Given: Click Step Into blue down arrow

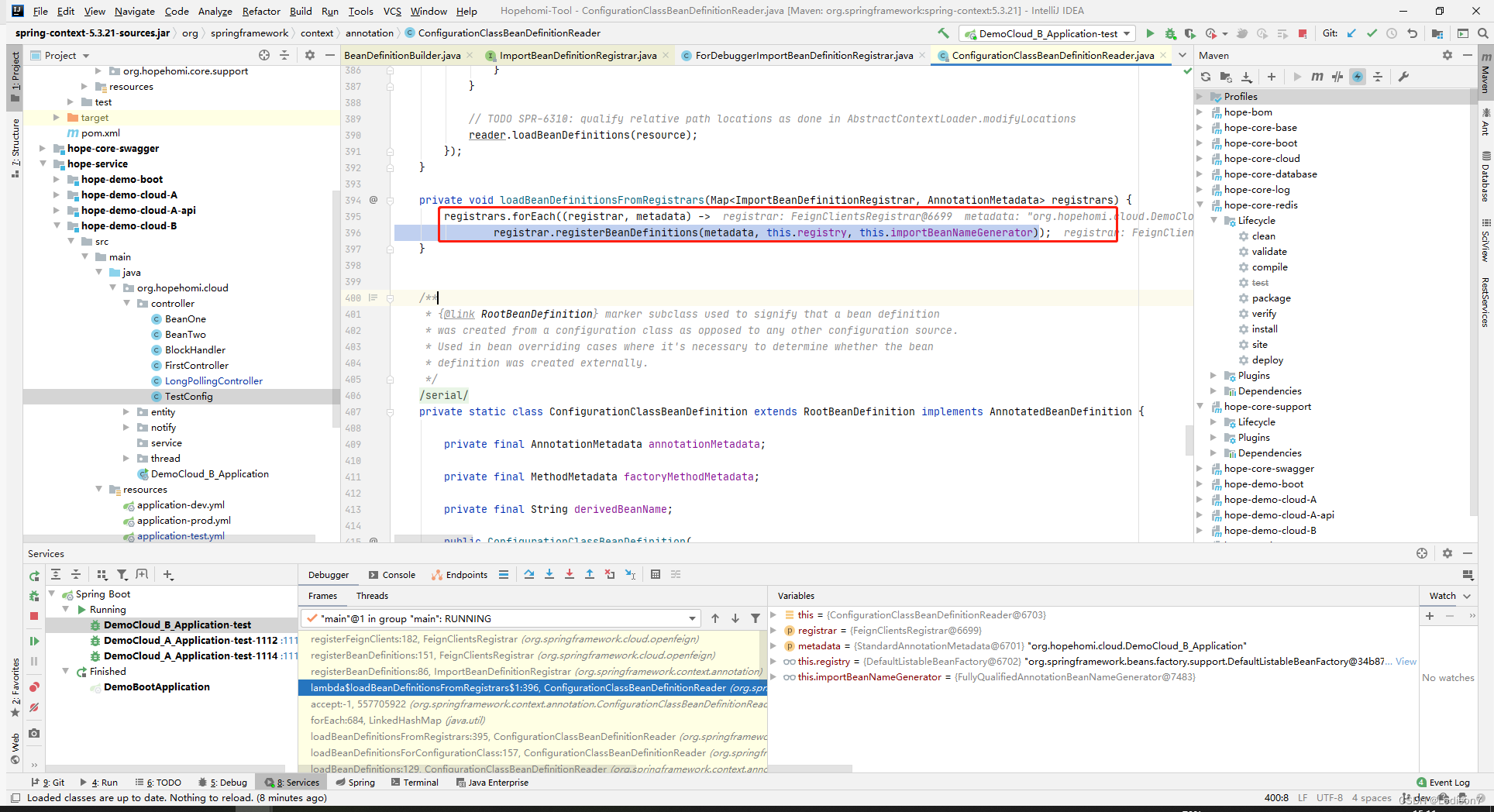Looking at the screenshot, I should (x=549, y=574).
